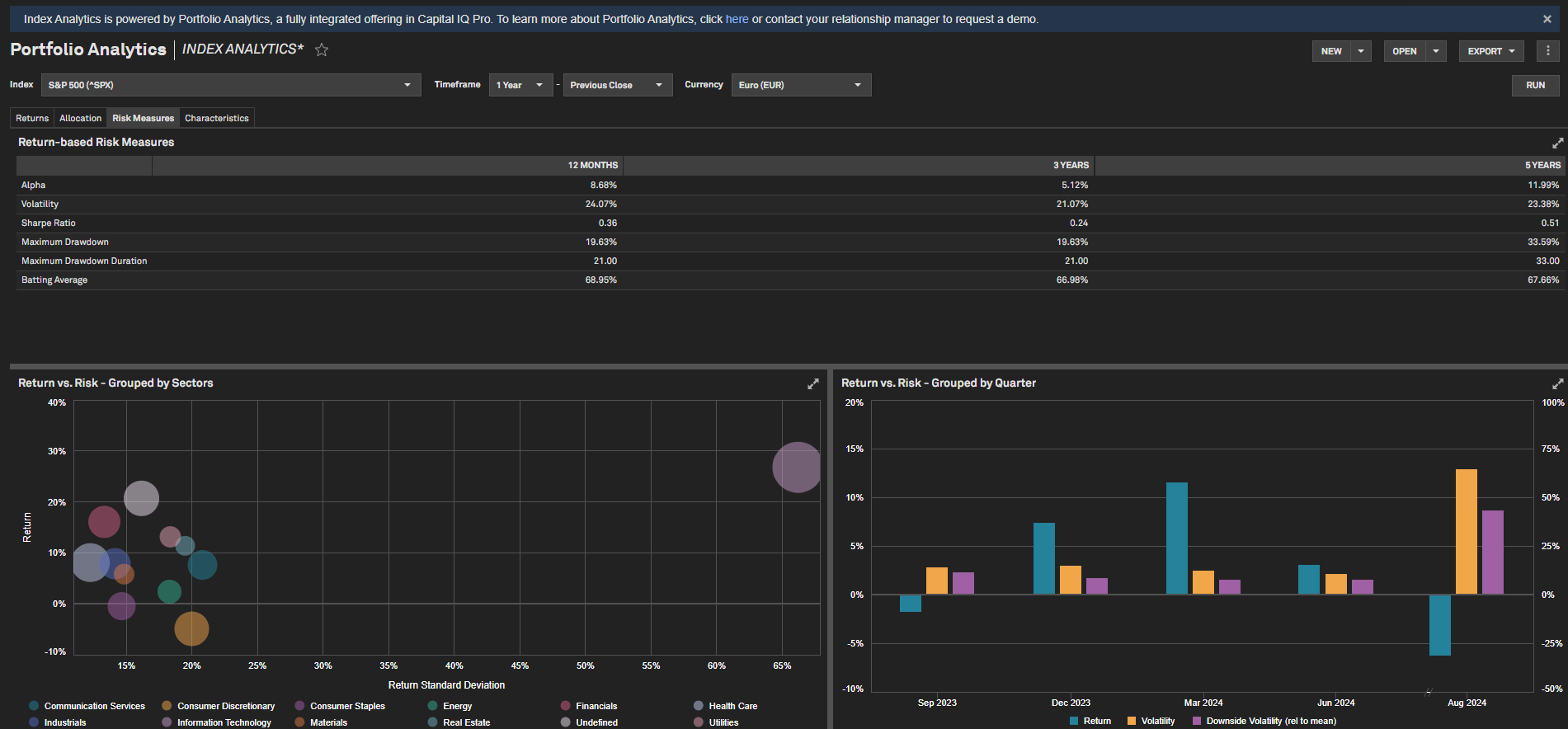Open the three-dot more options menu
The width and height of the screenshot is (1568, 729).
click(x=1547, y=51)
